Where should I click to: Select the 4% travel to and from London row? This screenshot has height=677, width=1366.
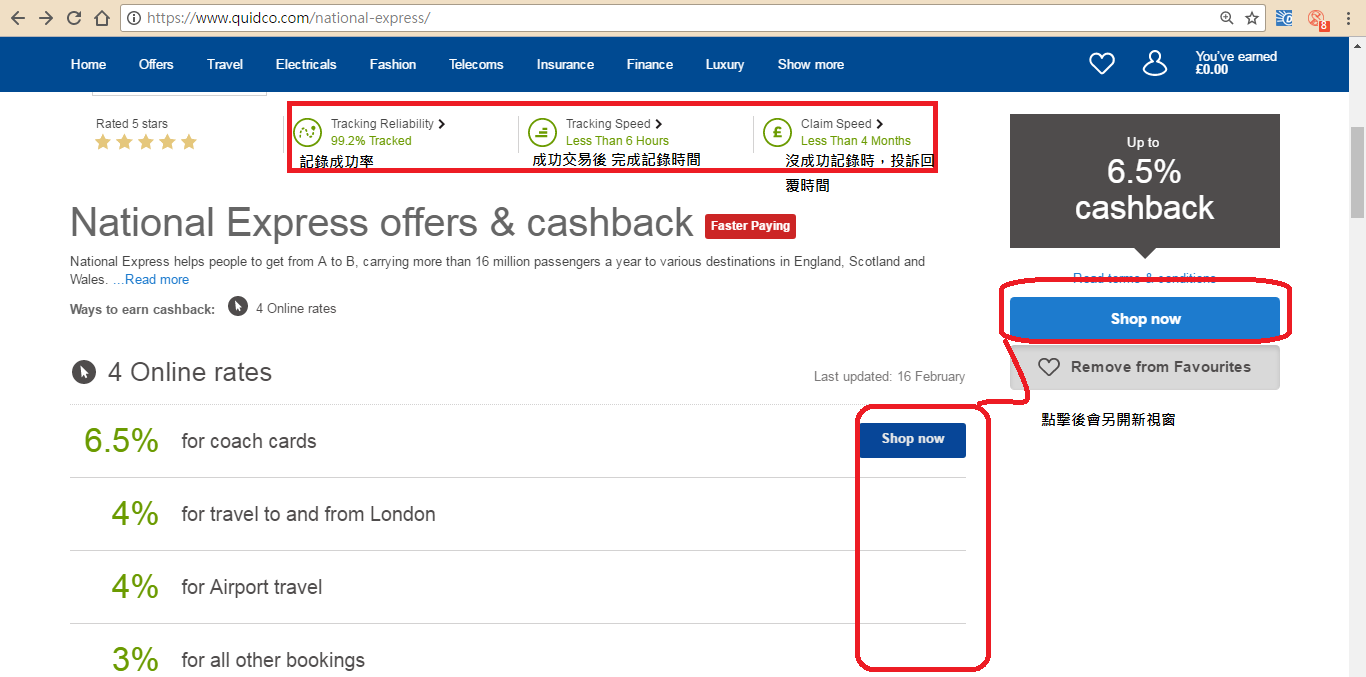click(x=518, y=514)
